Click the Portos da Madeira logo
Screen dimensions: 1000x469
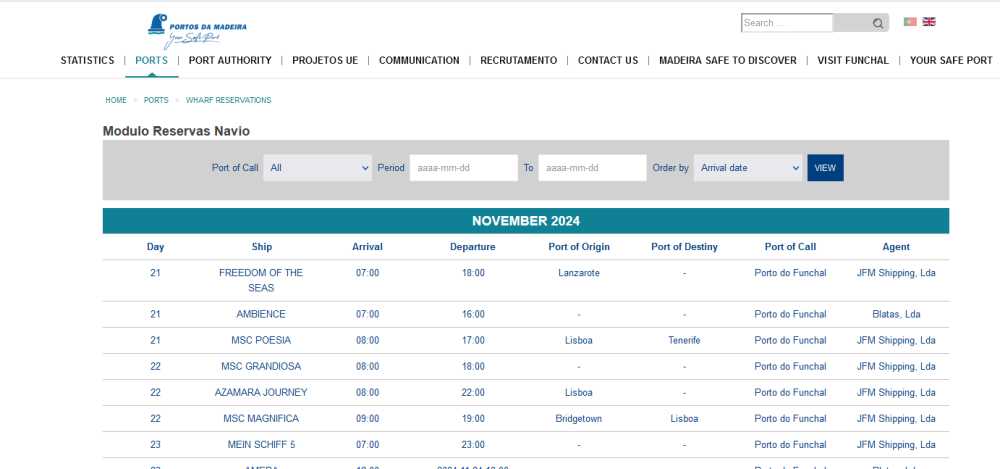[197, 31]
